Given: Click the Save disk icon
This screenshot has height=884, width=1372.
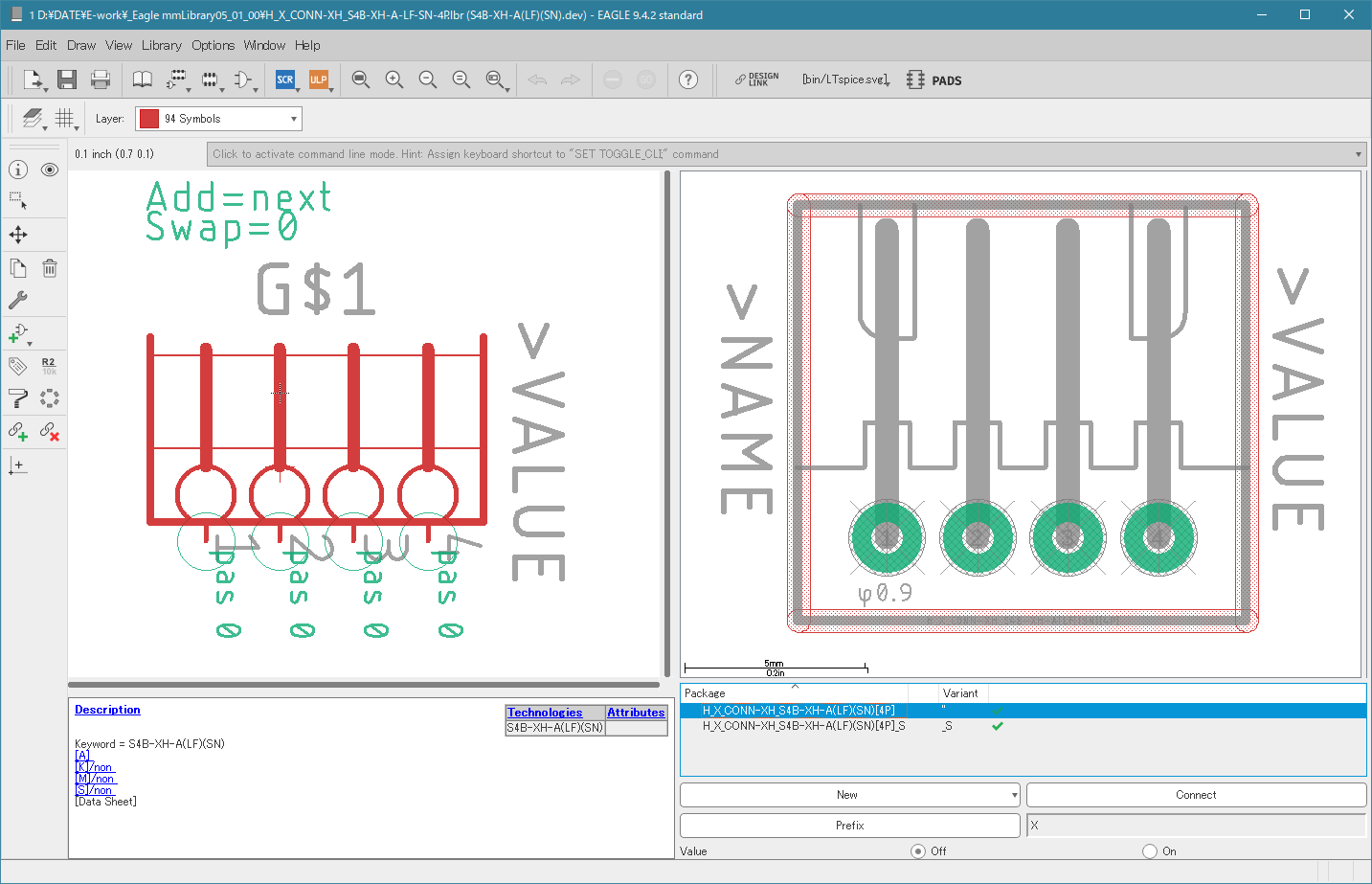Looking at the screenshot, I should coord(66,79).
